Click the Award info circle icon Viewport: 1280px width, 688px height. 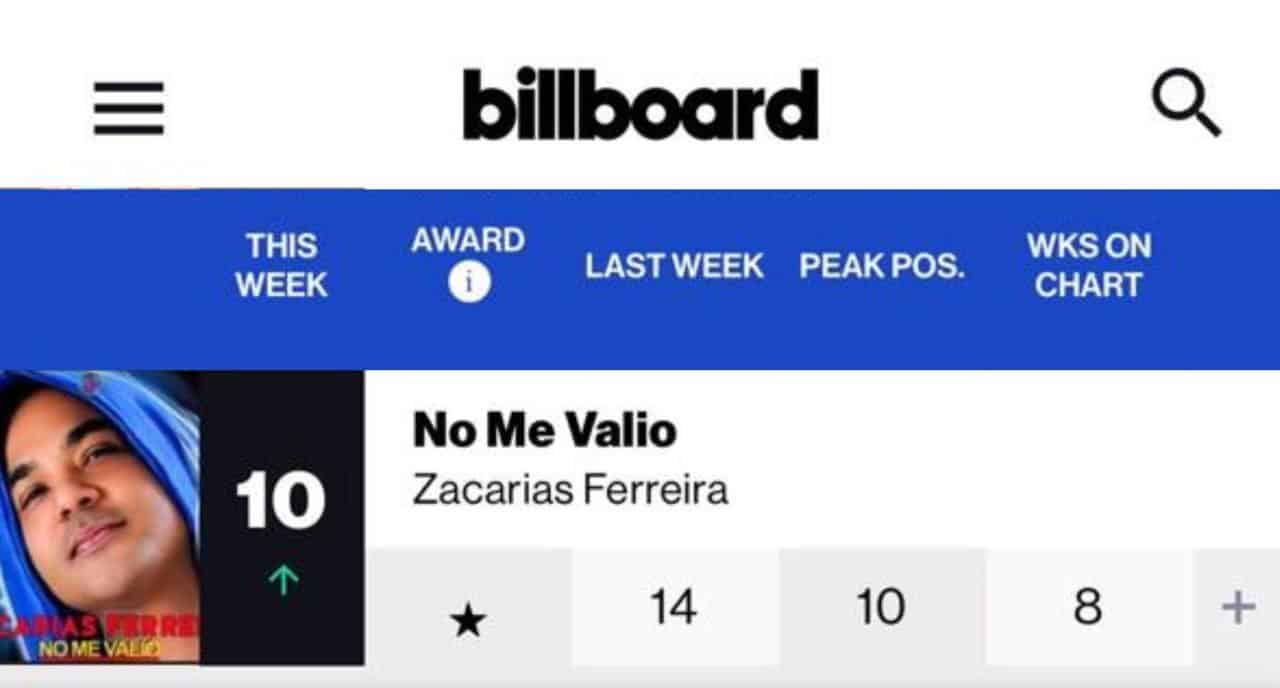(469, 284)
